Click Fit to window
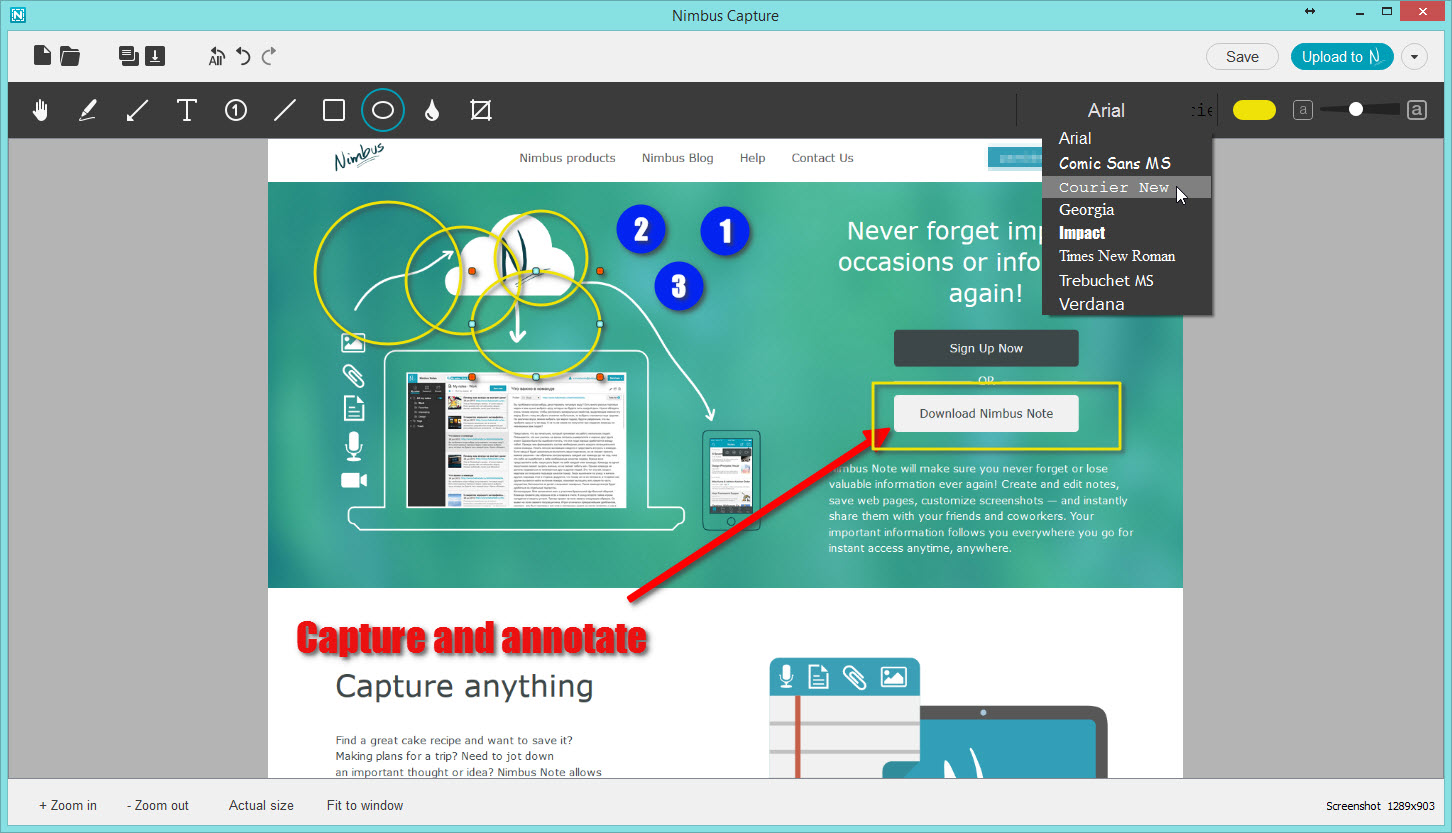 (x=365, y=805)
